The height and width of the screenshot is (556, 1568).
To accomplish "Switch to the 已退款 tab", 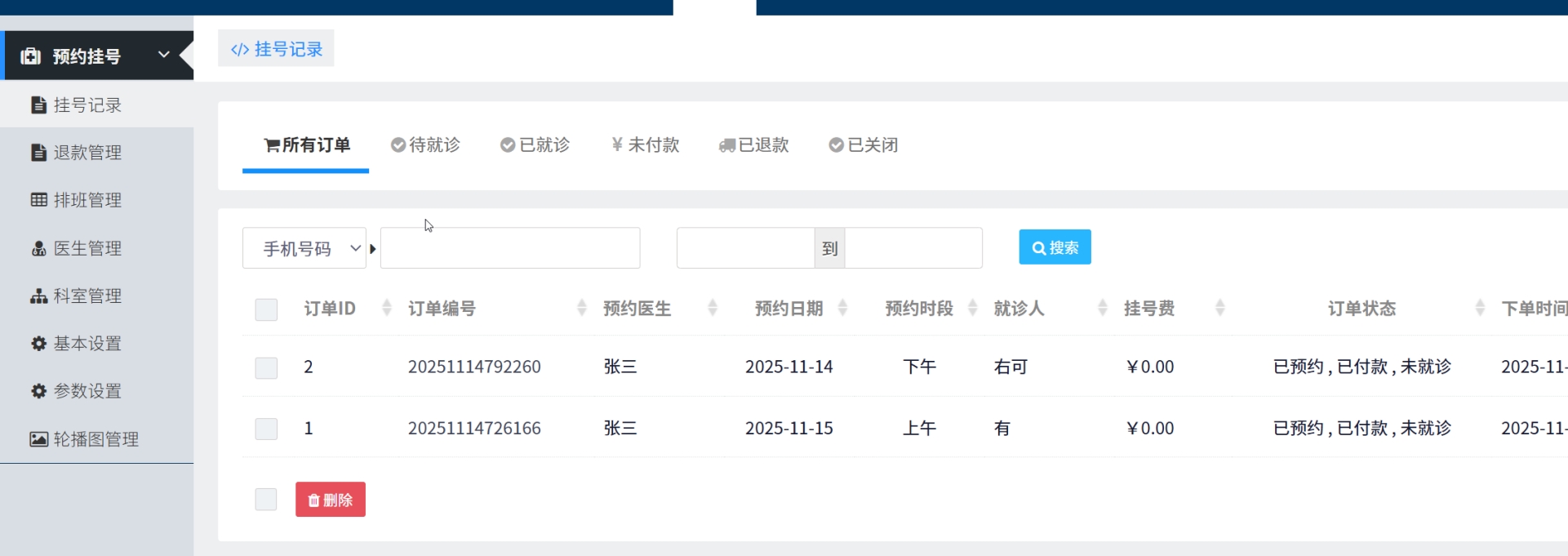I will [x=753, y=145].
